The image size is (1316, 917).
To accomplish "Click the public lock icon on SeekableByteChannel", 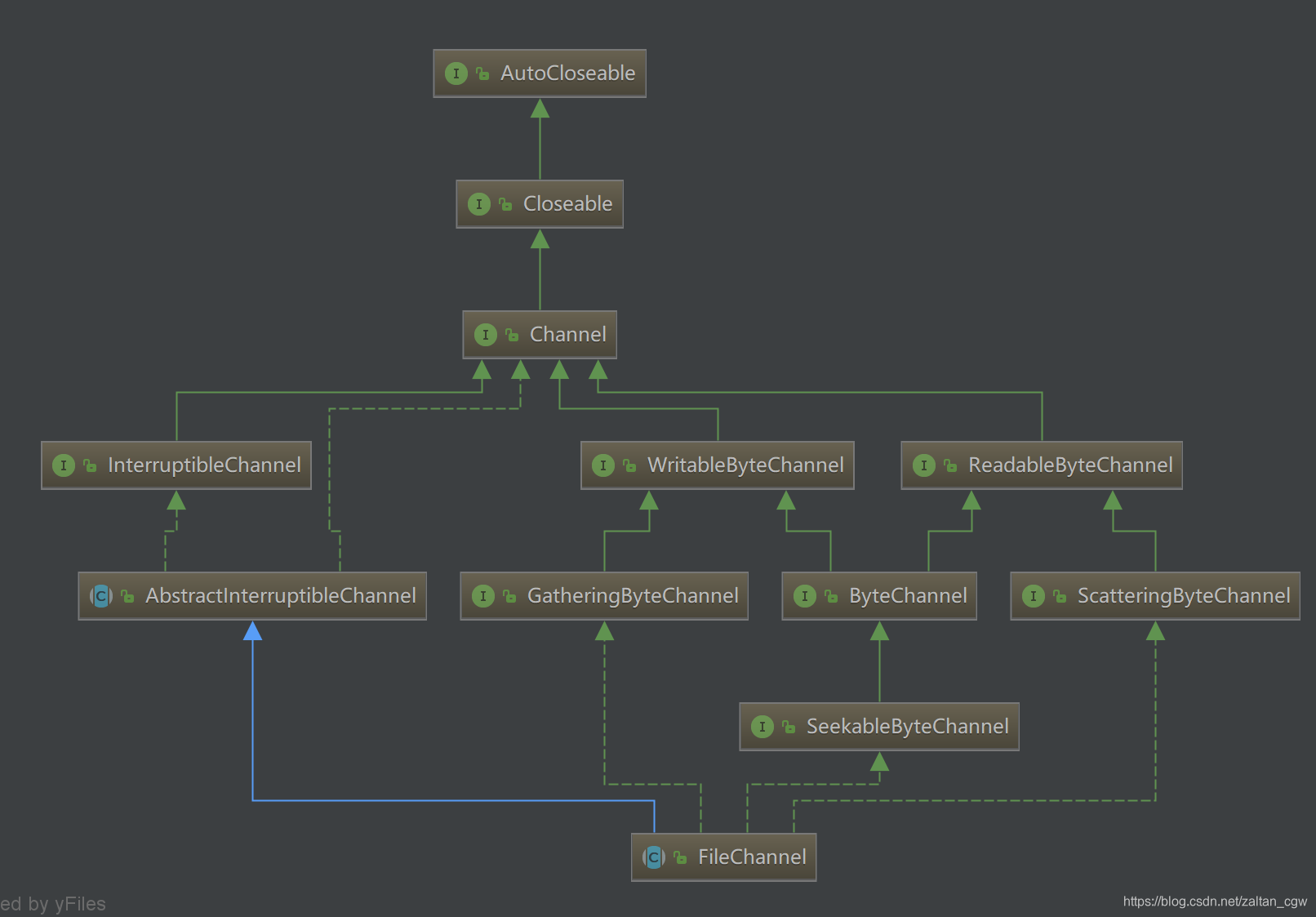I will coord(789,727).
